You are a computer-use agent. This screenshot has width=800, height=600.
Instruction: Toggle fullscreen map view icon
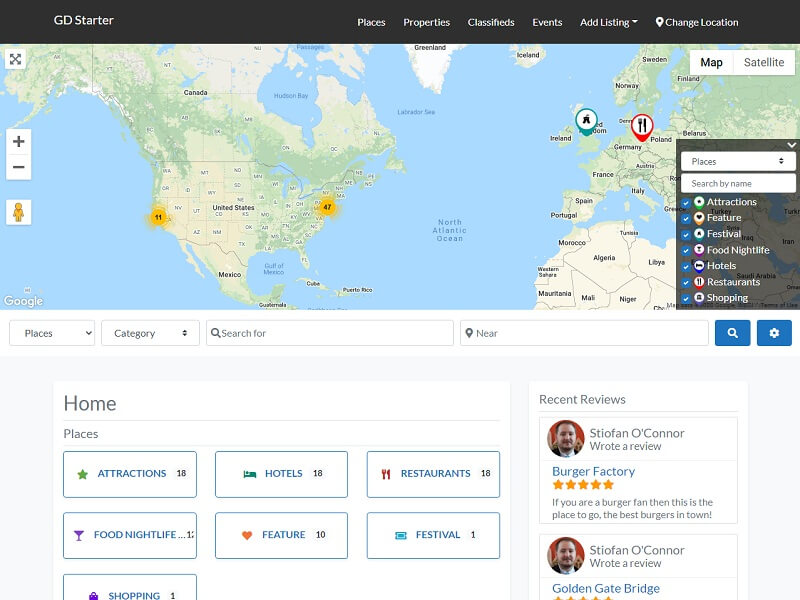point(15,59)
